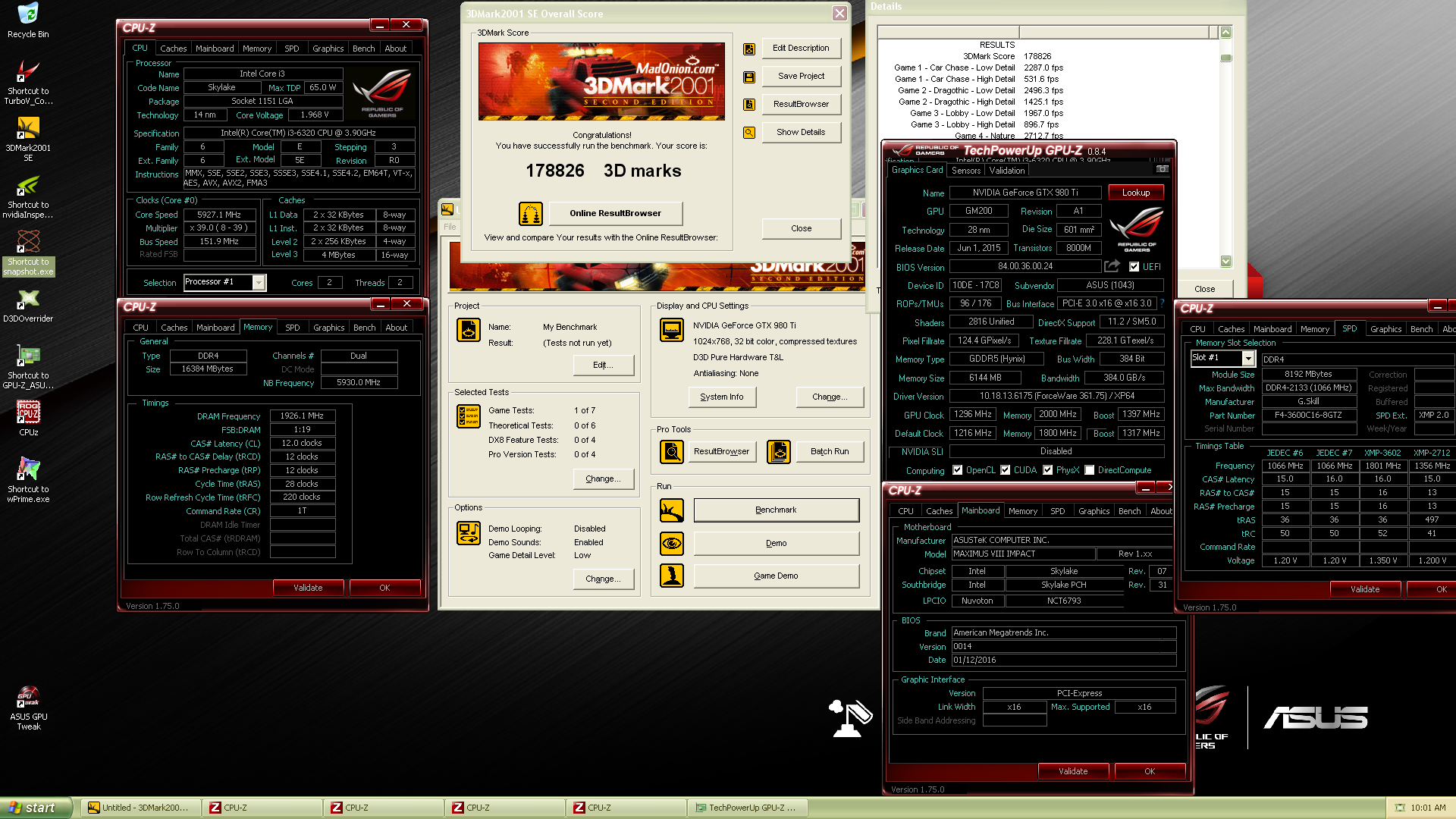Click the Selected Tests checklist icon
This screenshot has width=1456, height=819.
[x=469, y=416]
